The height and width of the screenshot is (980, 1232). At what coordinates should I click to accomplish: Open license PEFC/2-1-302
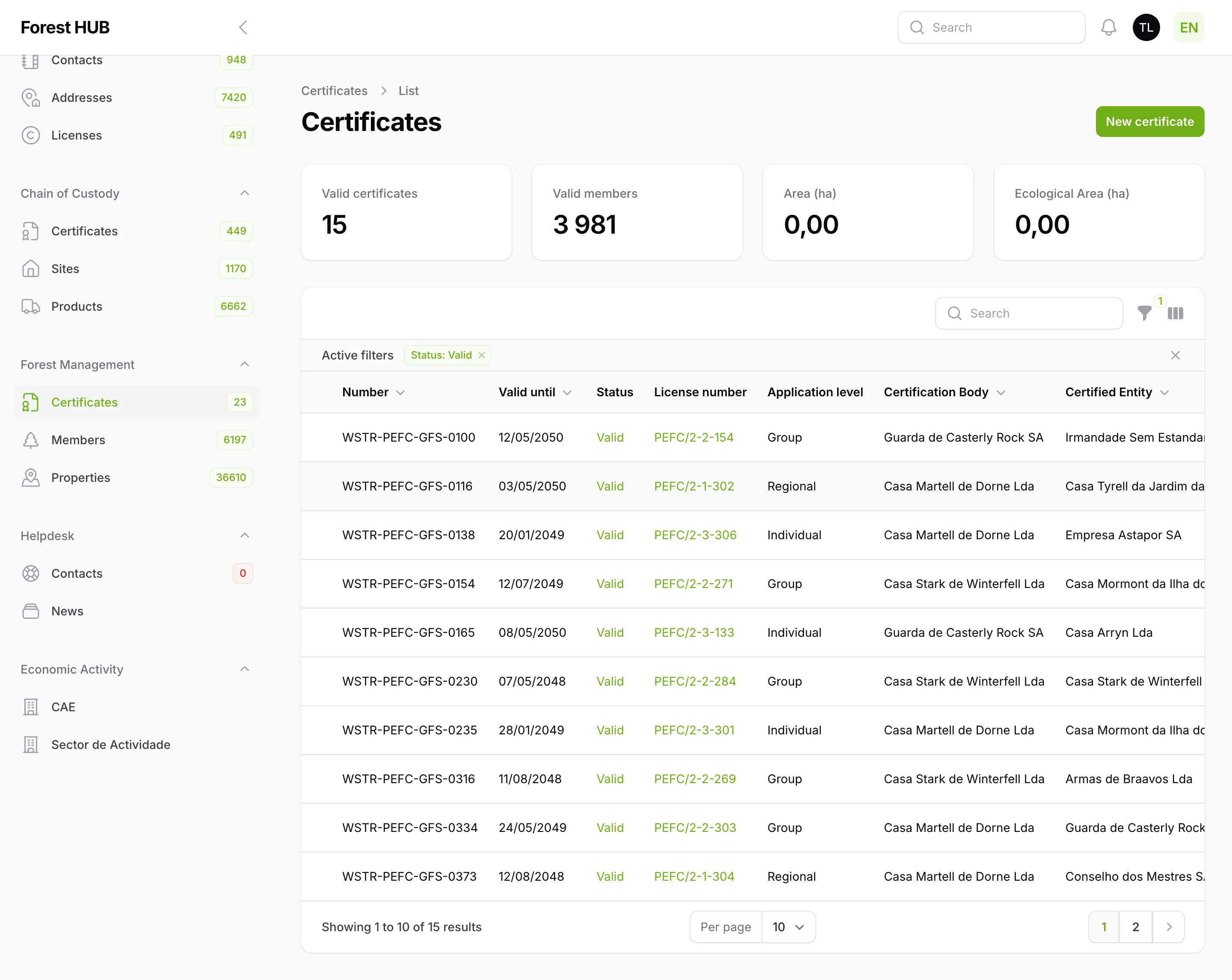[694, 487]
